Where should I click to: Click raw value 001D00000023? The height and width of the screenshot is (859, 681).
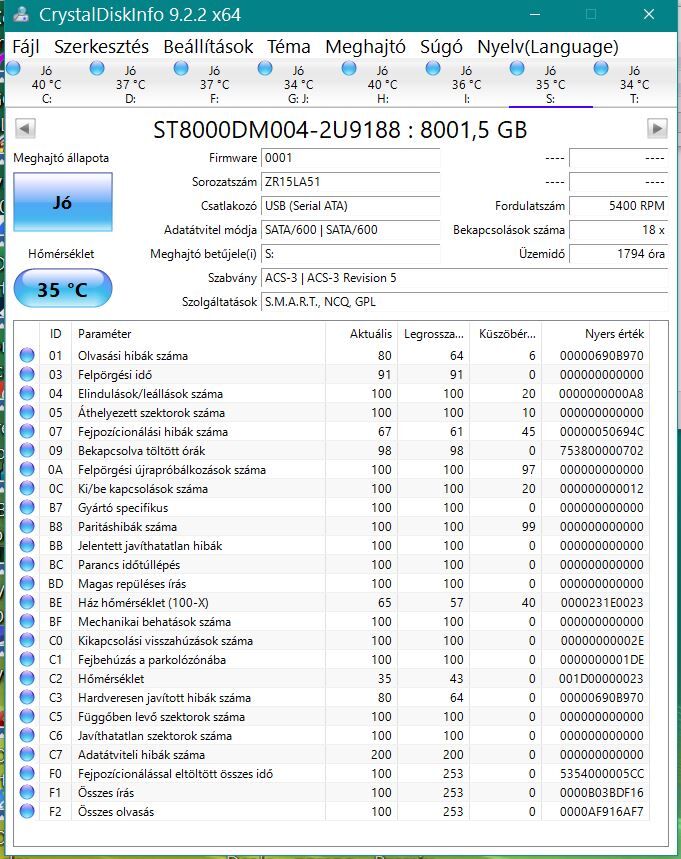point(601,678)
